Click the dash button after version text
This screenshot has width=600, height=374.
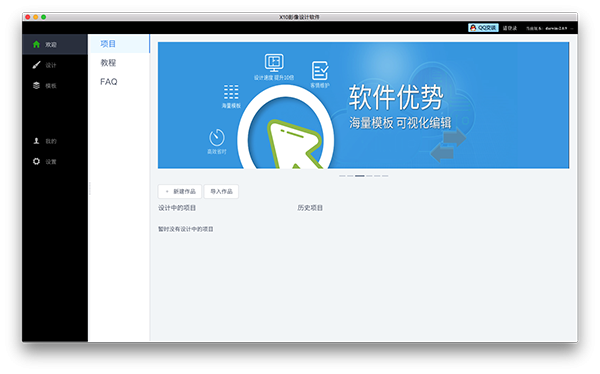click(x=572, y=28)
